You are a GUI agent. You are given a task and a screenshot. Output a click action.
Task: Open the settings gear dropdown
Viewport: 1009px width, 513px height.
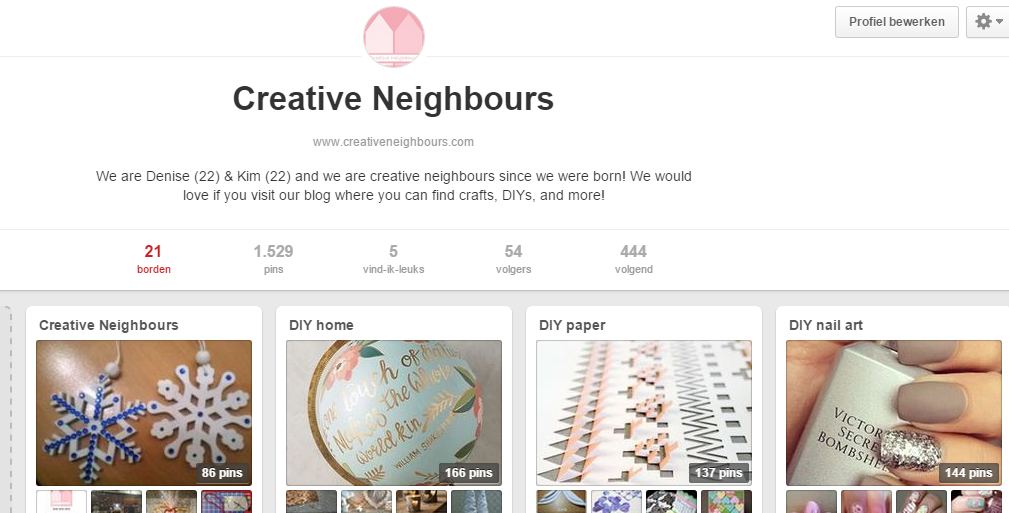pyautogui.click(x=988, y=22)
